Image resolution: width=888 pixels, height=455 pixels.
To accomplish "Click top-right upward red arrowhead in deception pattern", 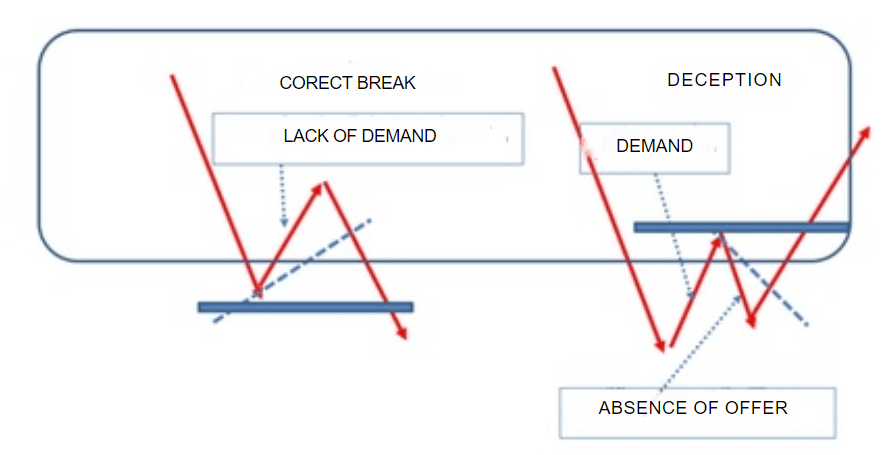I will click(866, 131).
